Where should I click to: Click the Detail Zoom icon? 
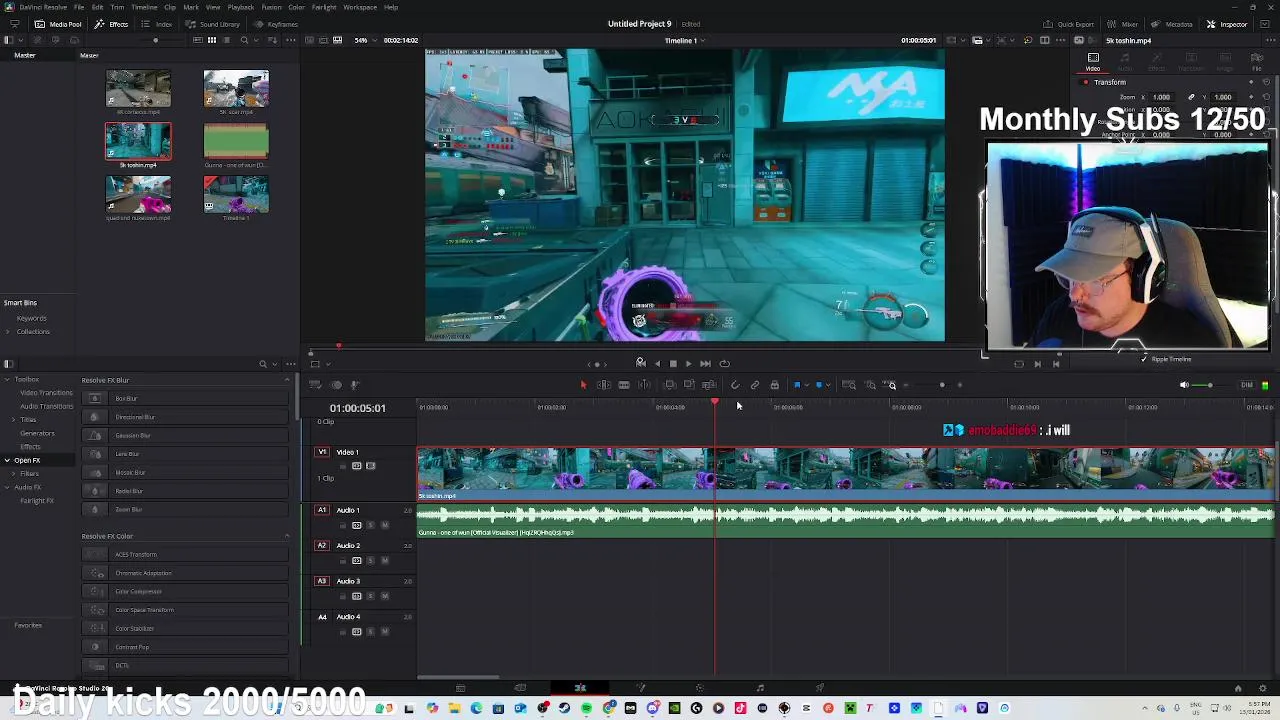click(870, 385)
